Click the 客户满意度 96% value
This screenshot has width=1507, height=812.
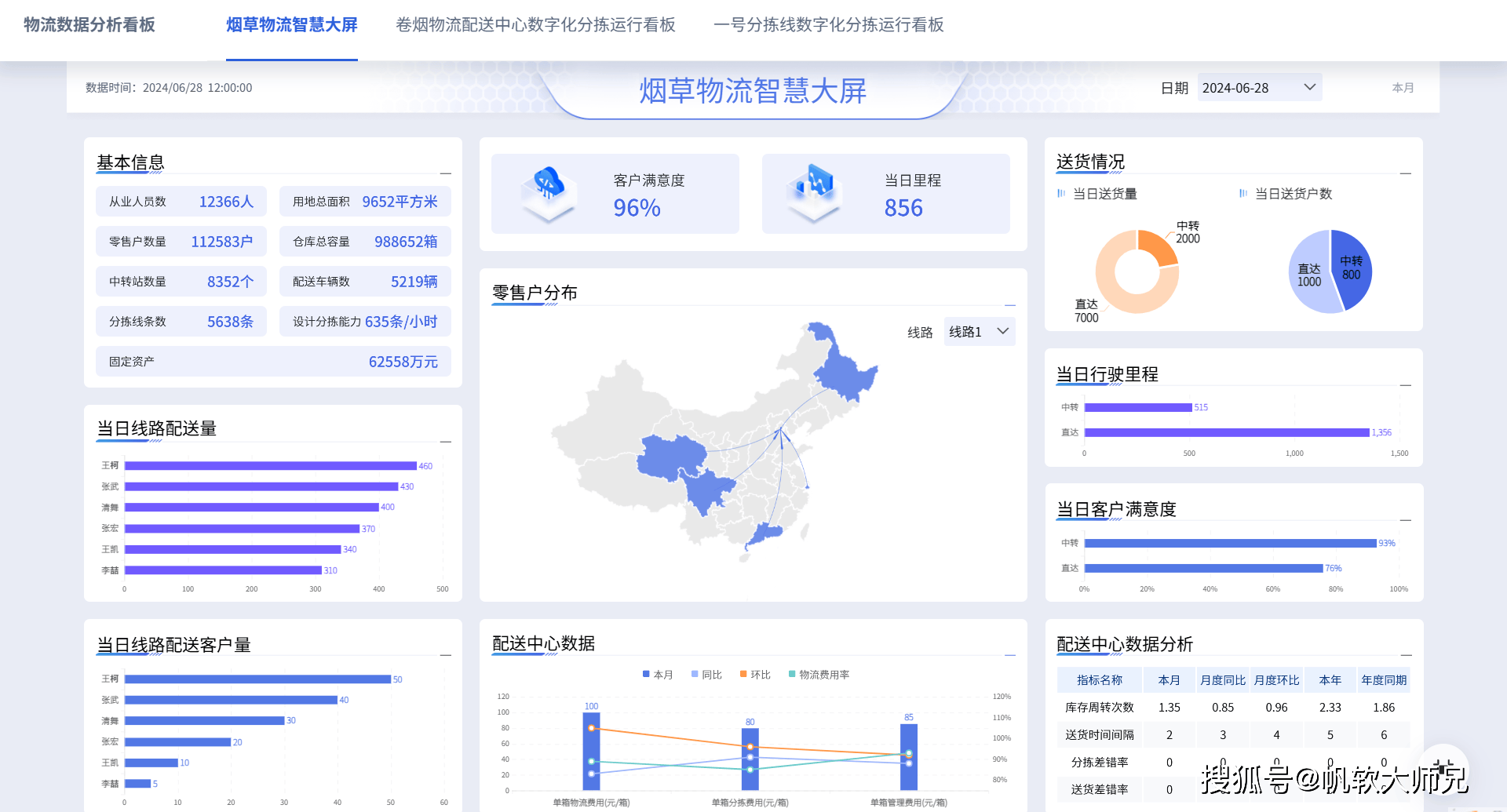point(637,208)
